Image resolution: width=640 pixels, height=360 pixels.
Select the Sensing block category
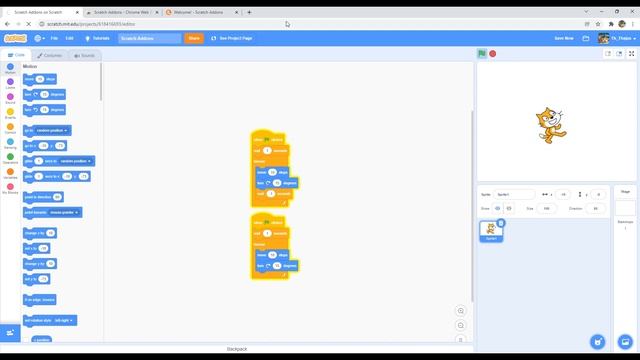[10, 144]
